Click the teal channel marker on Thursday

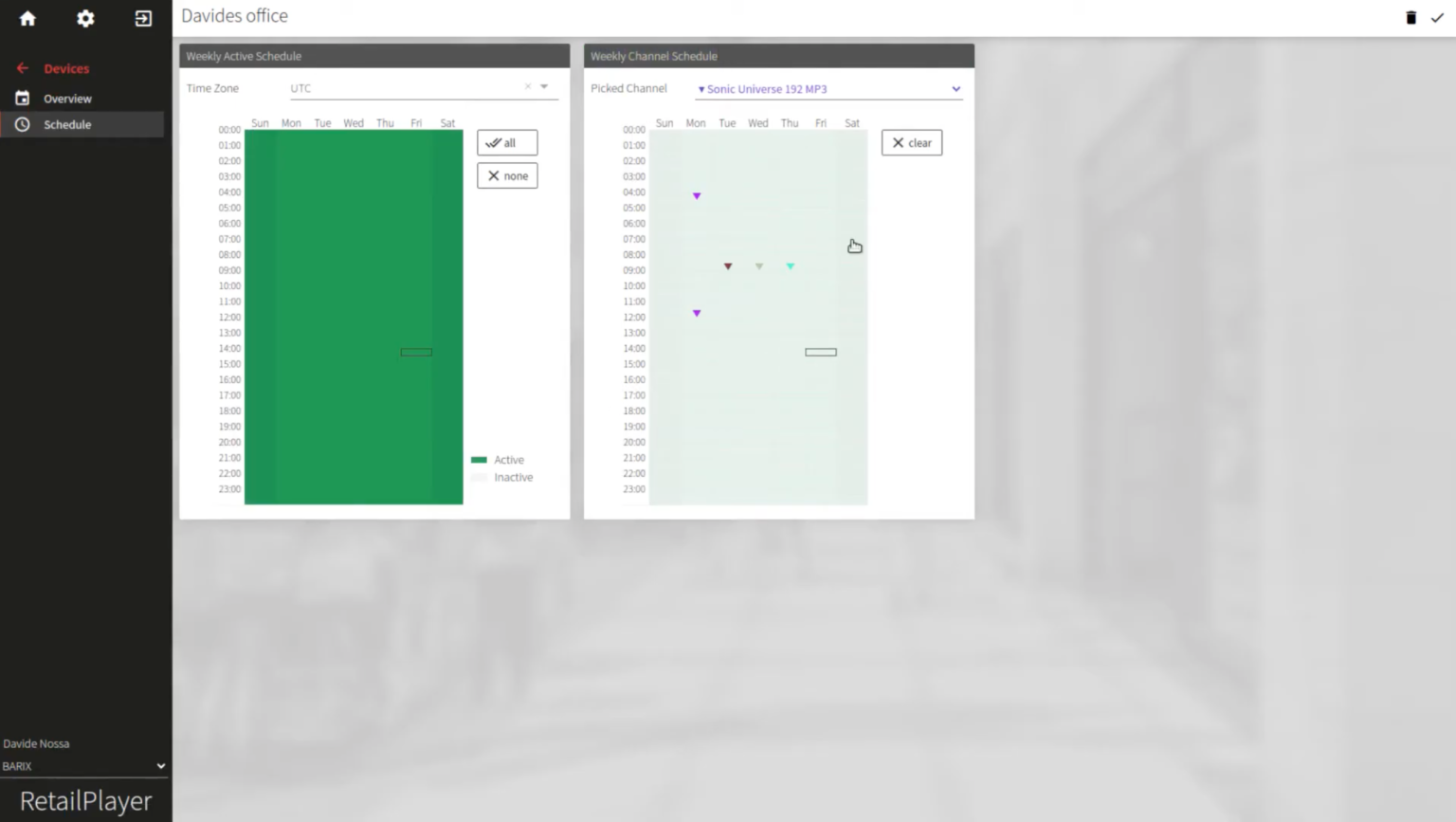pyautogui.click(x=790, y=266)
